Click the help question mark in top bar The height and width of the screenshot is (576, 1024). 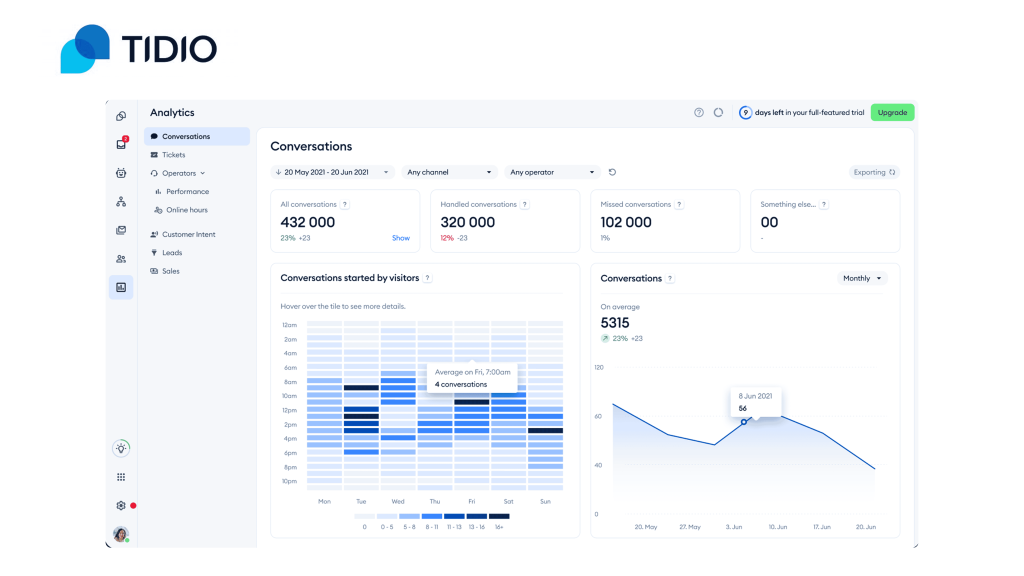(x=699, y=113)
